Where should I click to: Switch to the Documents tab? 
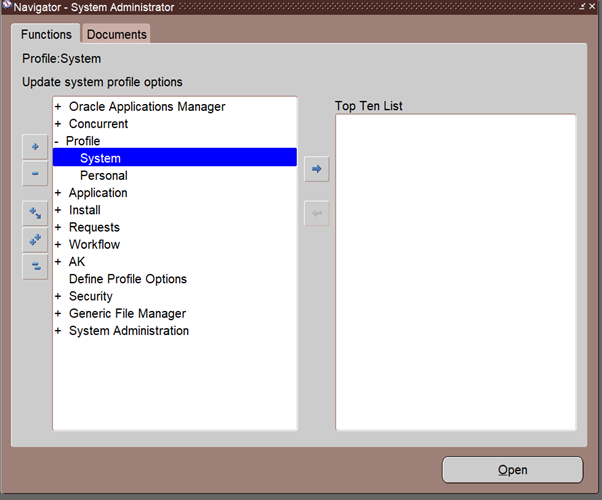click(x=116, y=34)
